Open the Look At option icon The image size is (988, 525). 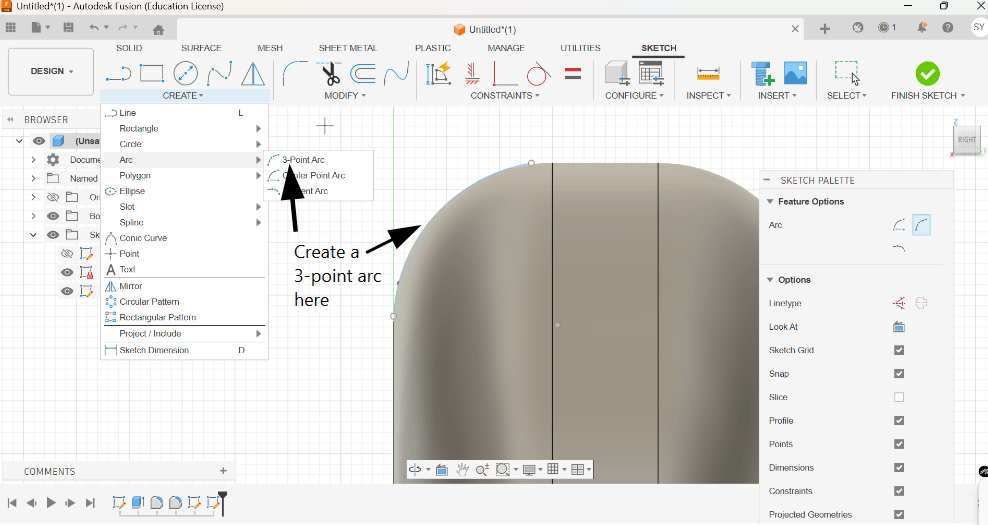(x=898, y=327)
